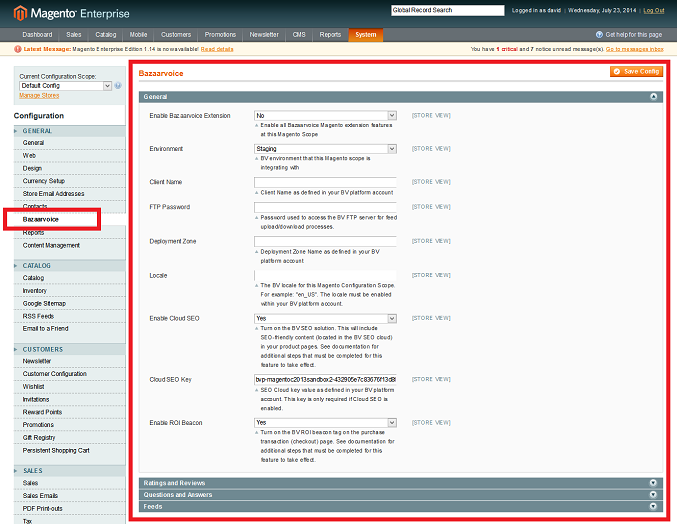Viewport: 677px width, 524px height.
Task: Open Inventory in the sidebar
Action: [35, 290]
